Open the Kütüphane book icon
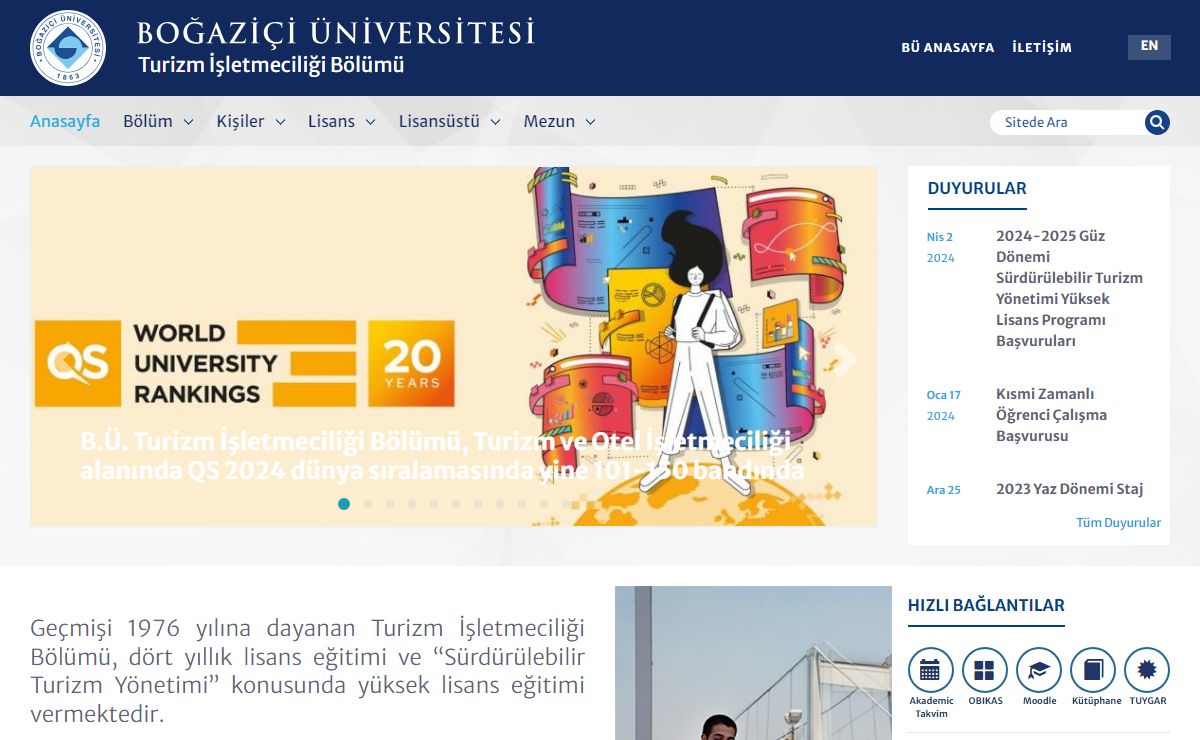Viewport: 1200px width, 740px height. (1093, 670)
